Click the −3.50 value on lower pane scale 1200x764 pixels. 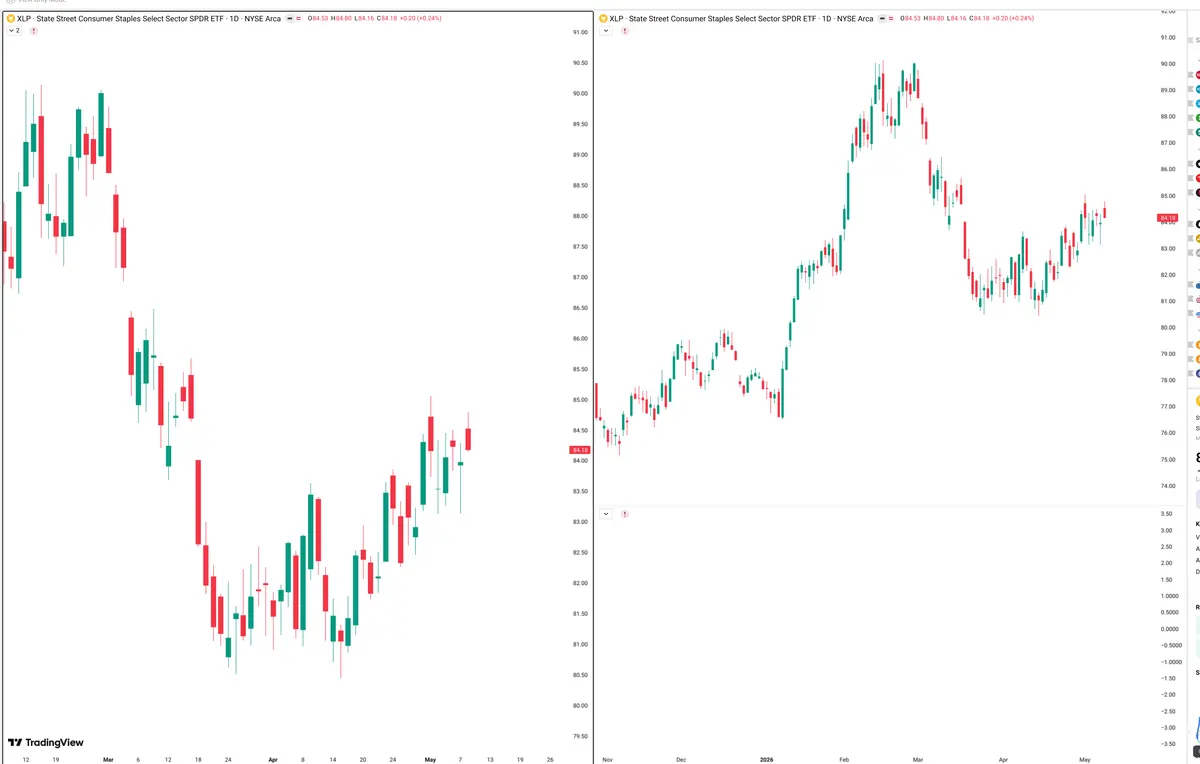[1166, 744]
